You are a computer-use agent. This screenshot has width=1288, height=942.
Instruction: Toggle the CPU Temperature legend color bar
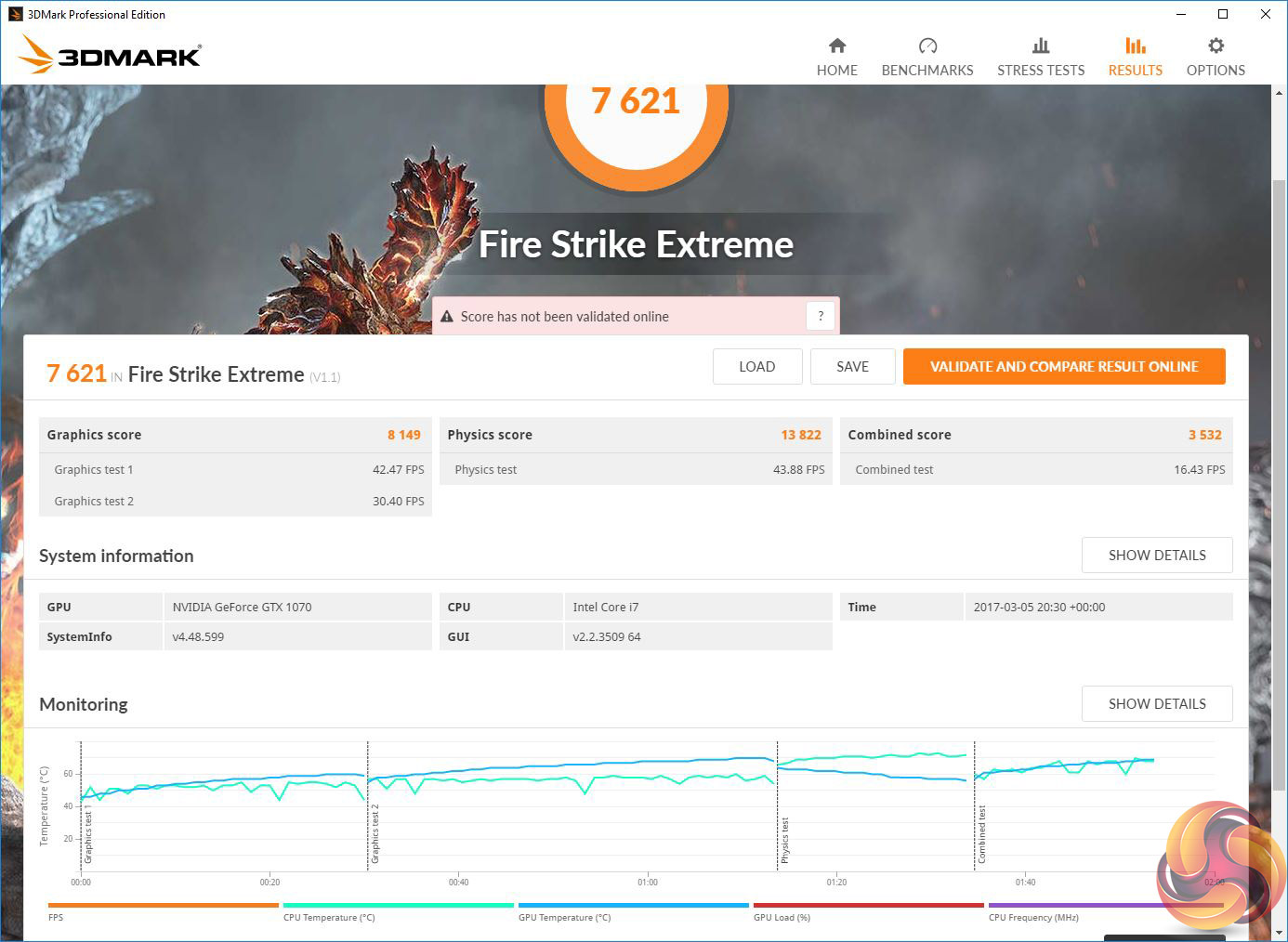pyautogui.click(x=399, y=905)
